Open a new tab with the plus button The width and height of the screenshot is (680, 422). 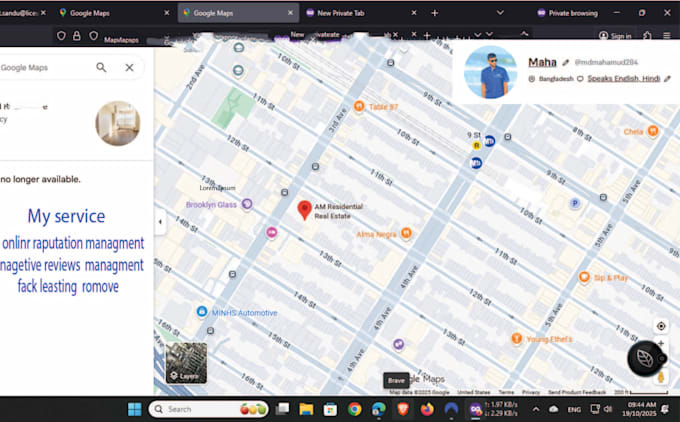(x=435, y=13)
